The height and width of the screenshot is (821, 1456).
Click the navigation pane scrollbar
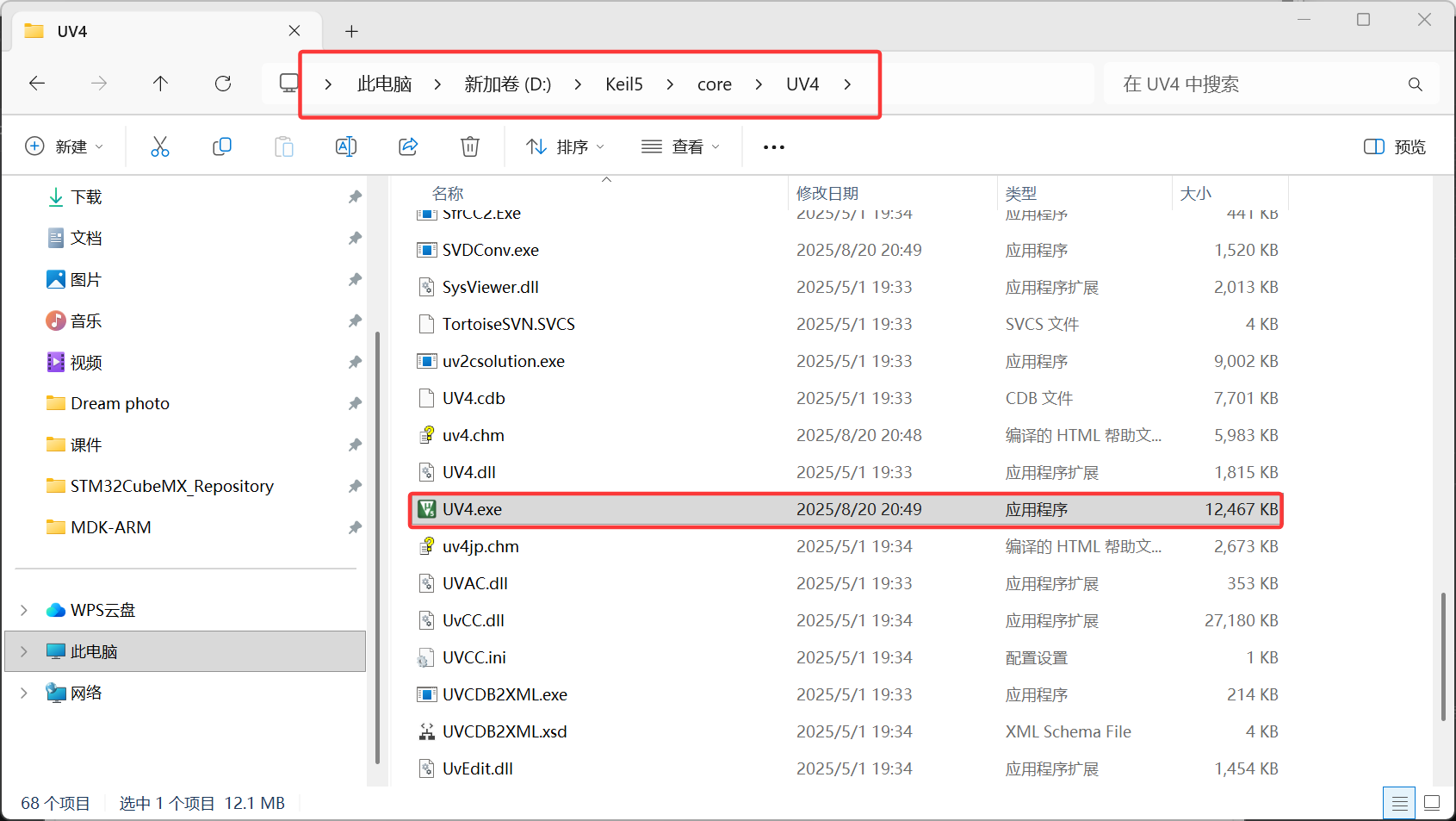(x=378, y=548)
